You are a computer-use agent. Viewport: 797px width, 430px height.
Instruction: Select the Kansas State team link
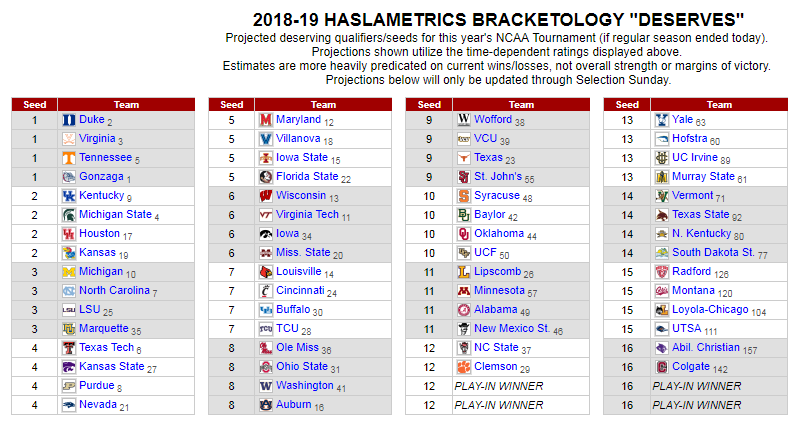(x=111, y=367)
